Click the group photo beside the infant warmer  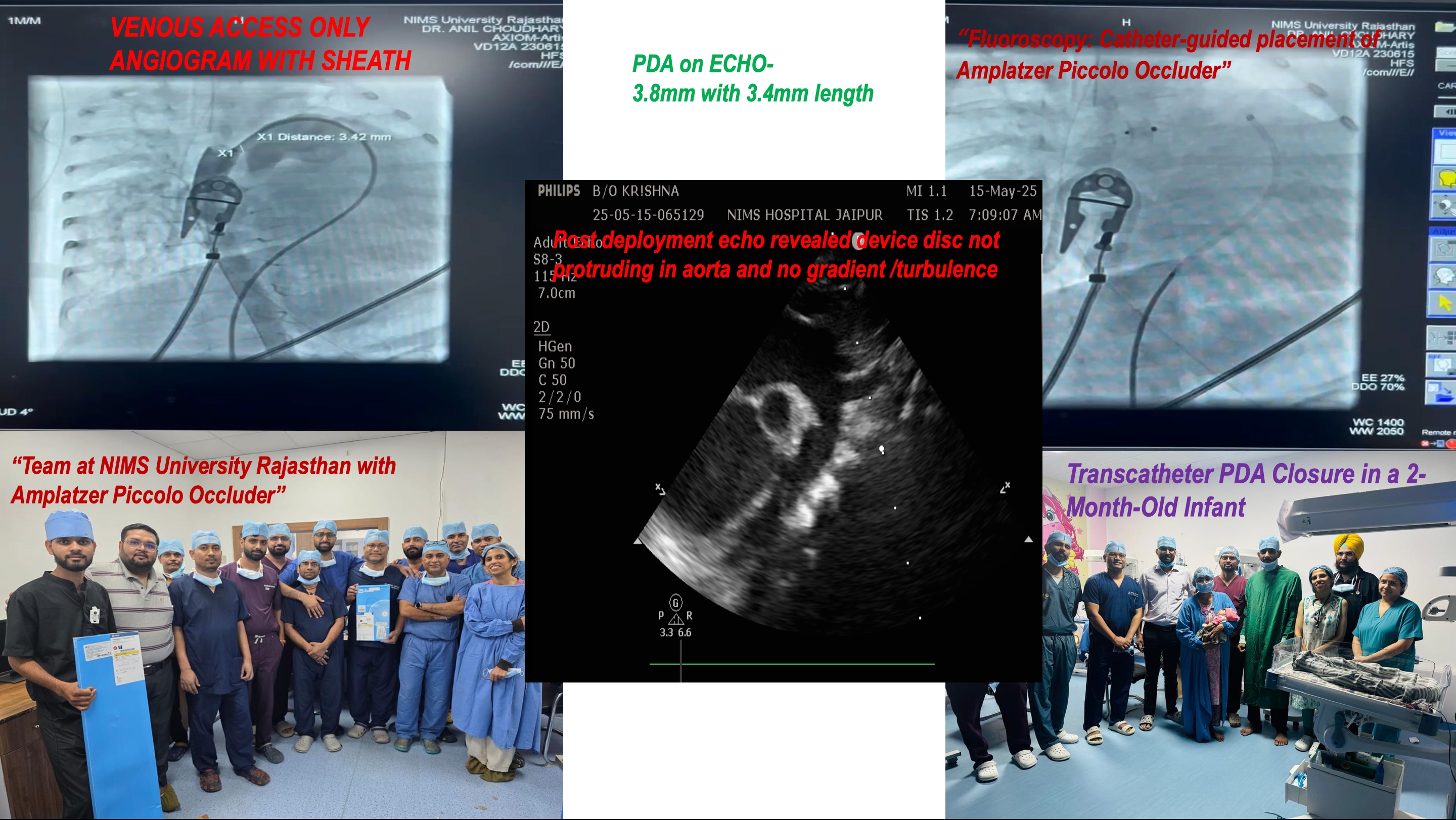[x=1201, y=634]
